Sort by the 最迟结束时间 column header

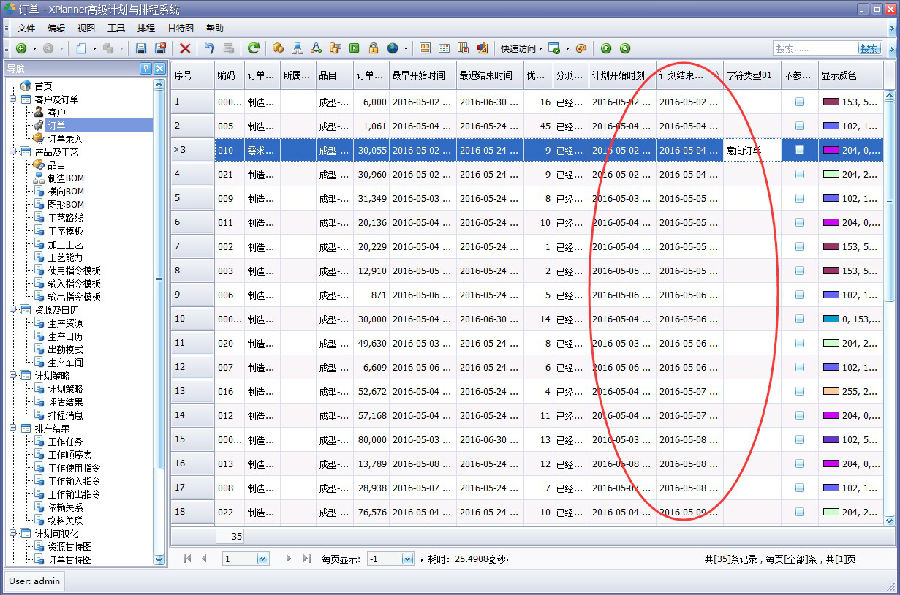[490, 75]
